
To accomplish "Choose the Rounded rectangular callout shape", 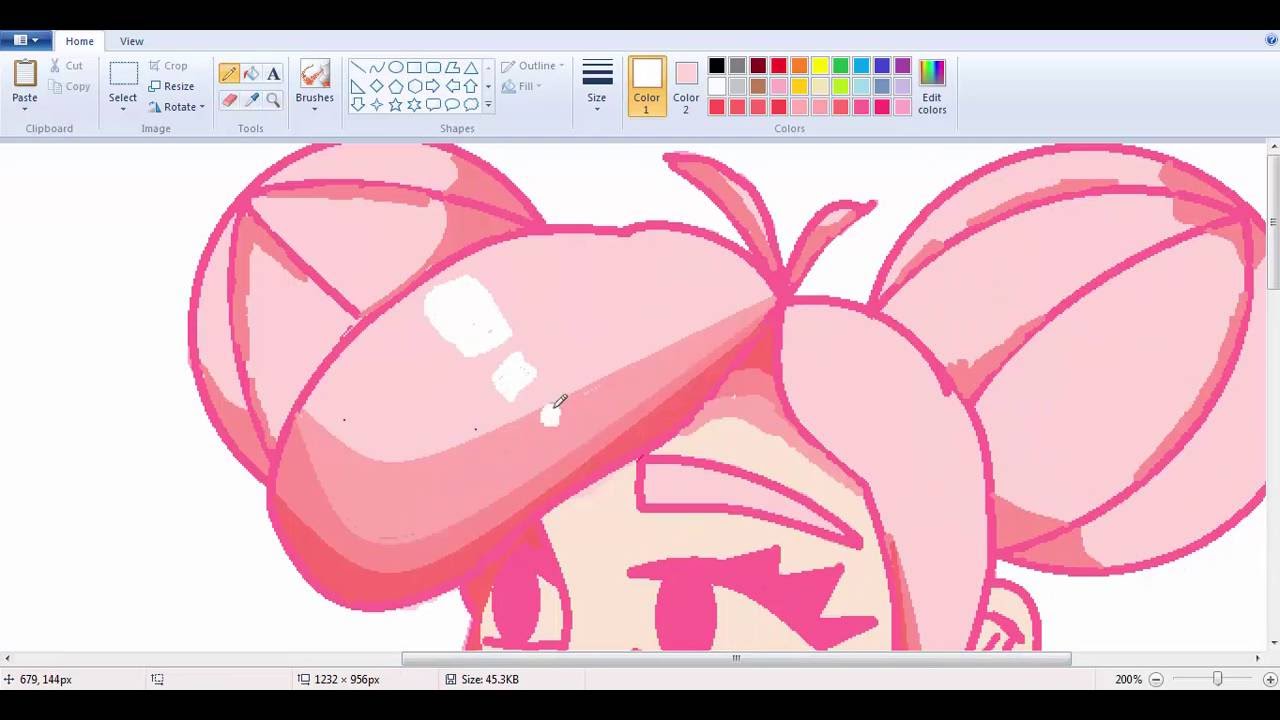I will [x=433, y=104].
